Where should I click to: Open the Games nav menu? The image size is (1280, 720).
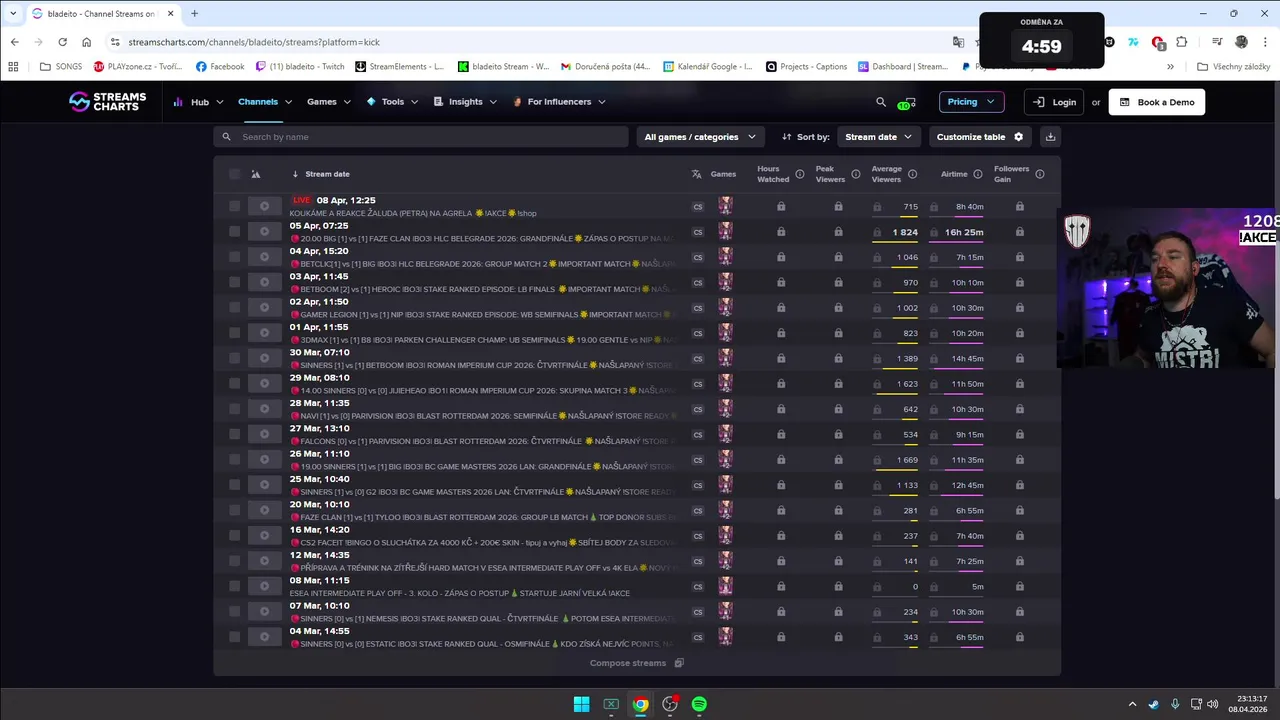pyautogui.click(x=329, y=102)
